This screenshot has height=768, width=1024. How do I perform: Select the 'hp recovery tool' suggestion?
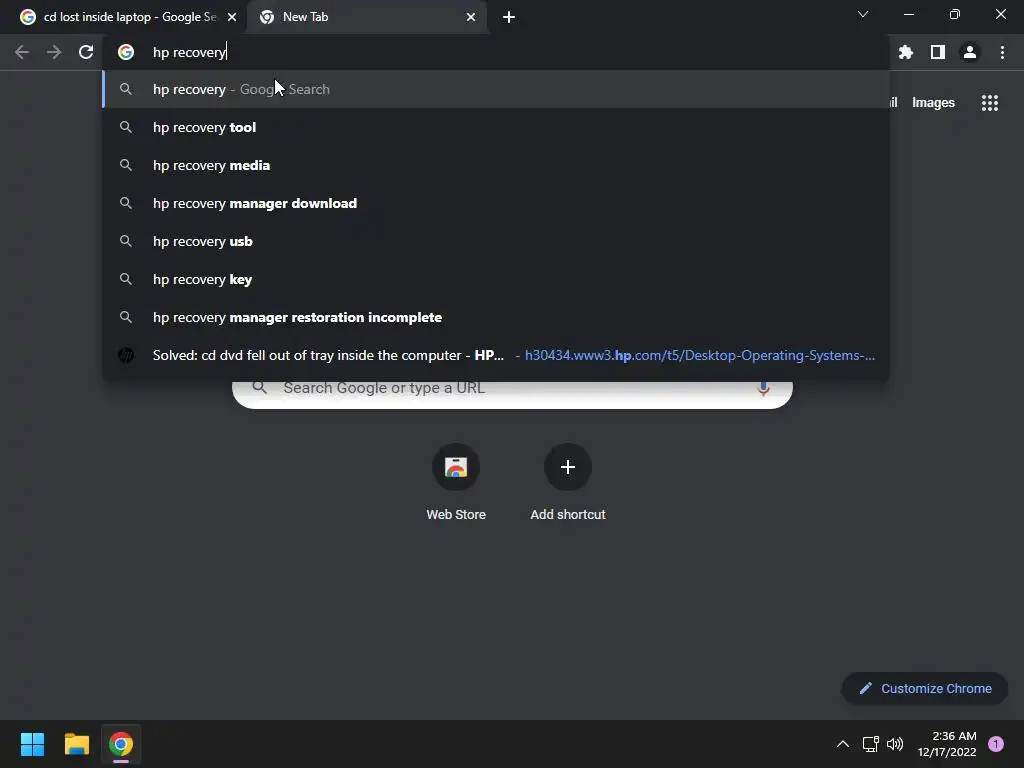tap(496, 127)
